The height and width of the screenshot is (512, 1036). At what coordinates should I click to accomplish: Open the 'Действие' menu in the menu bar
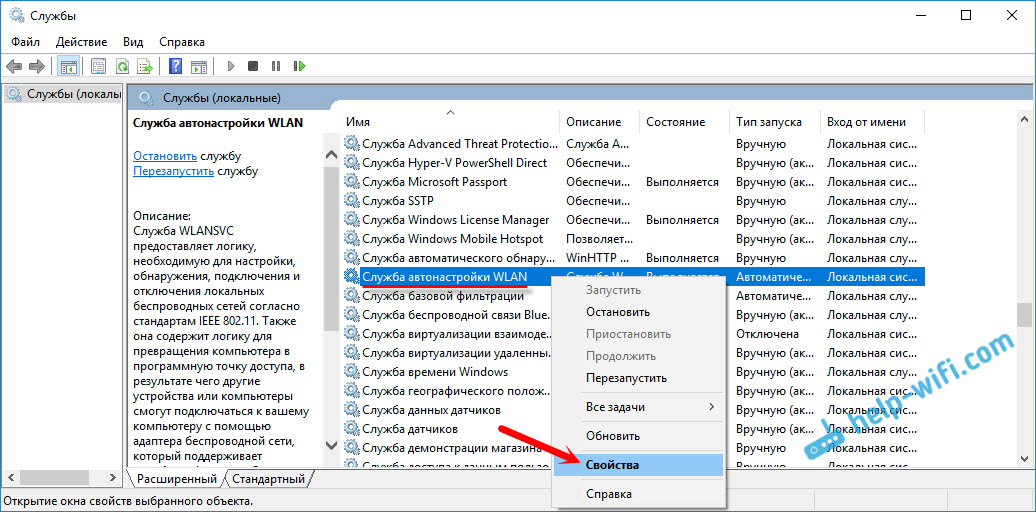pyautogui.click(x=81, y=42)
